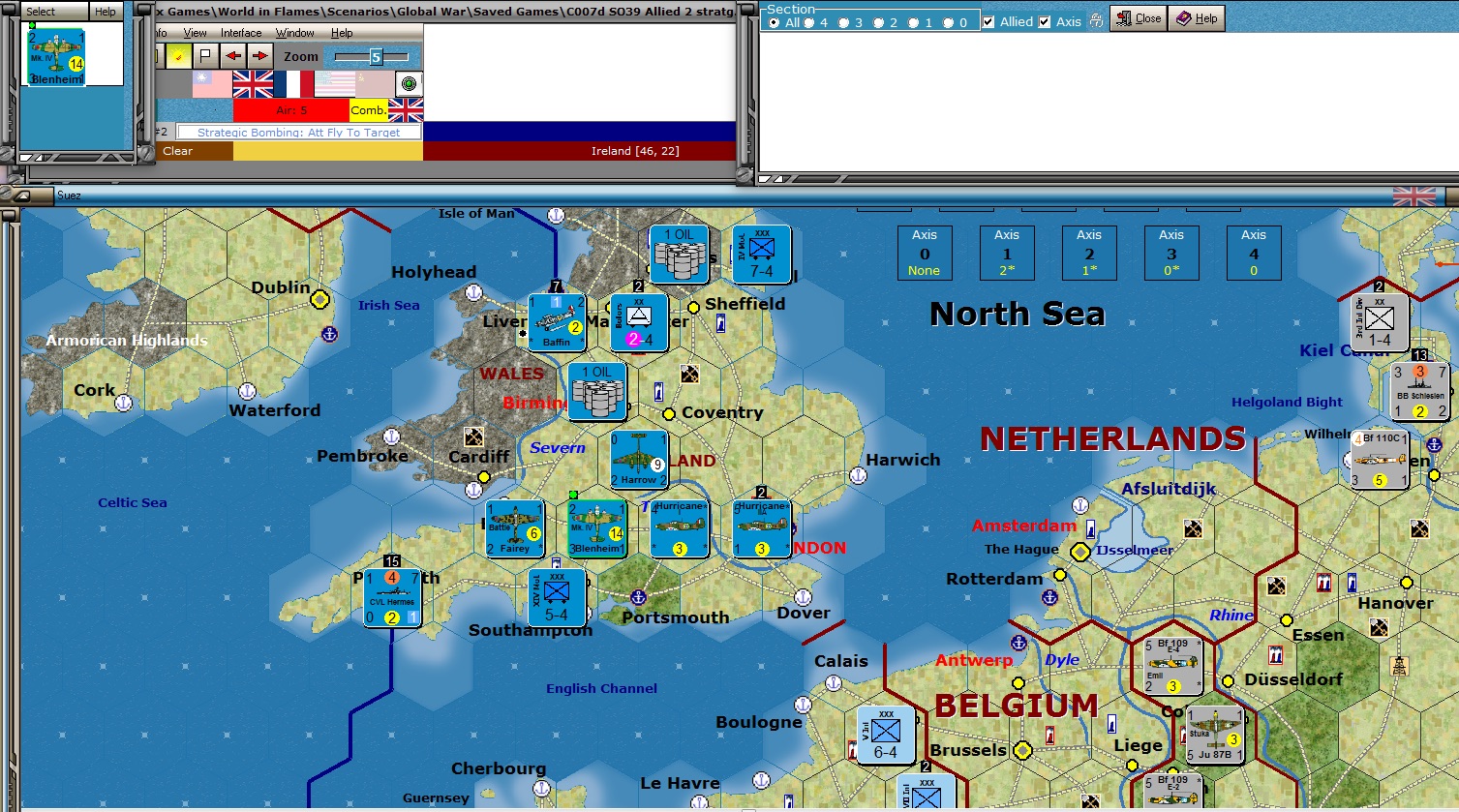
Task: Click the Clear terrain status label
Action: coord(177,151)
